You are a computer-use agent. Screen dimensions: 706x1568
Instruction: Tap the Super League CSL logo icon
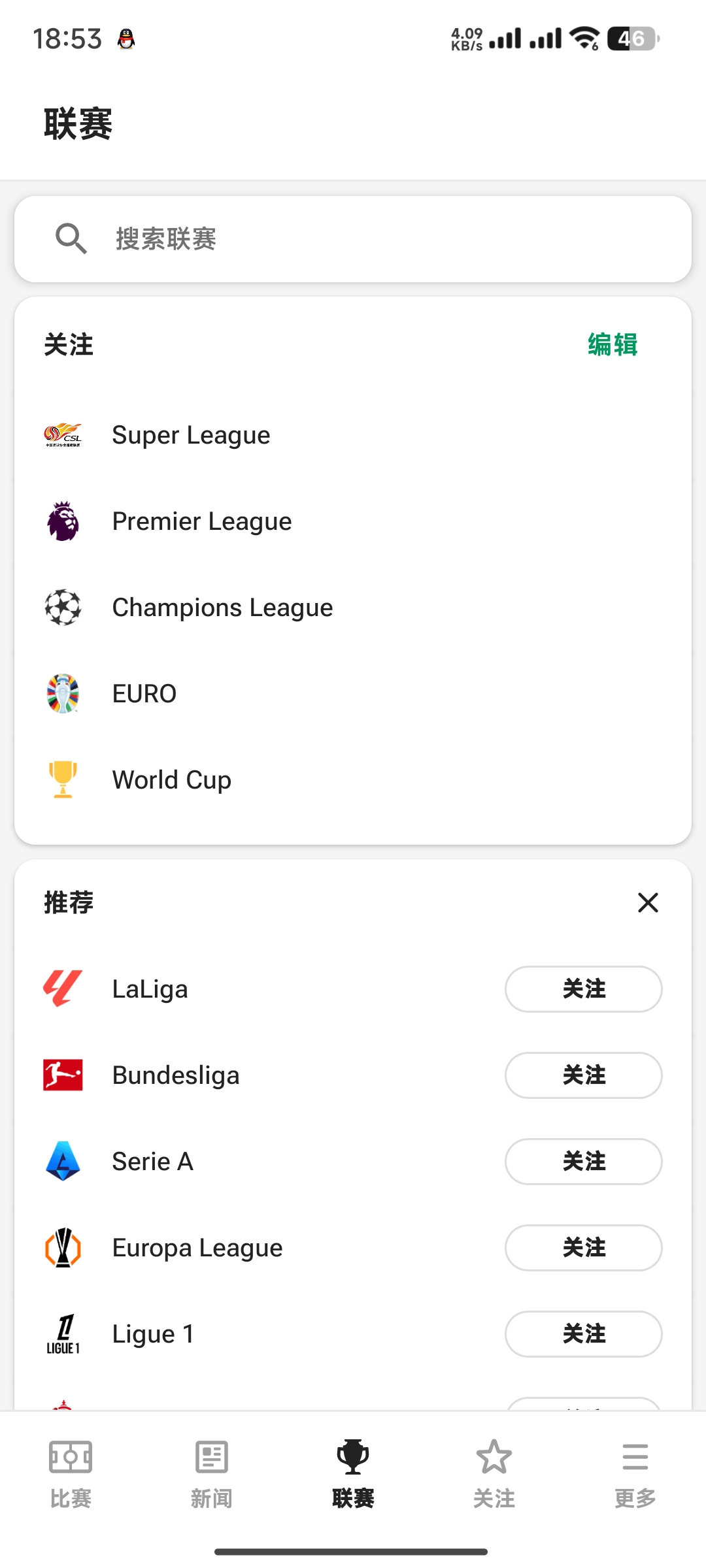(63, 435)
